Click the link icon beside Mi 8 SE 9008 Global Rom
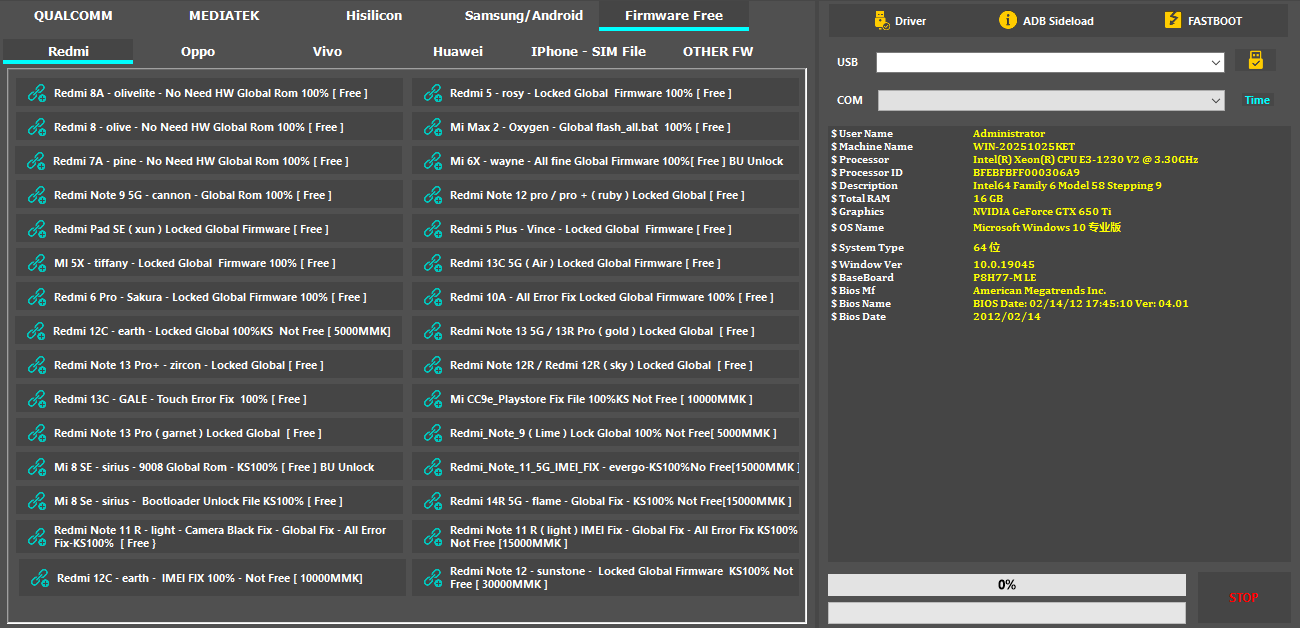1300x628 pixels. pyautogui.click(x=37, y=467)
